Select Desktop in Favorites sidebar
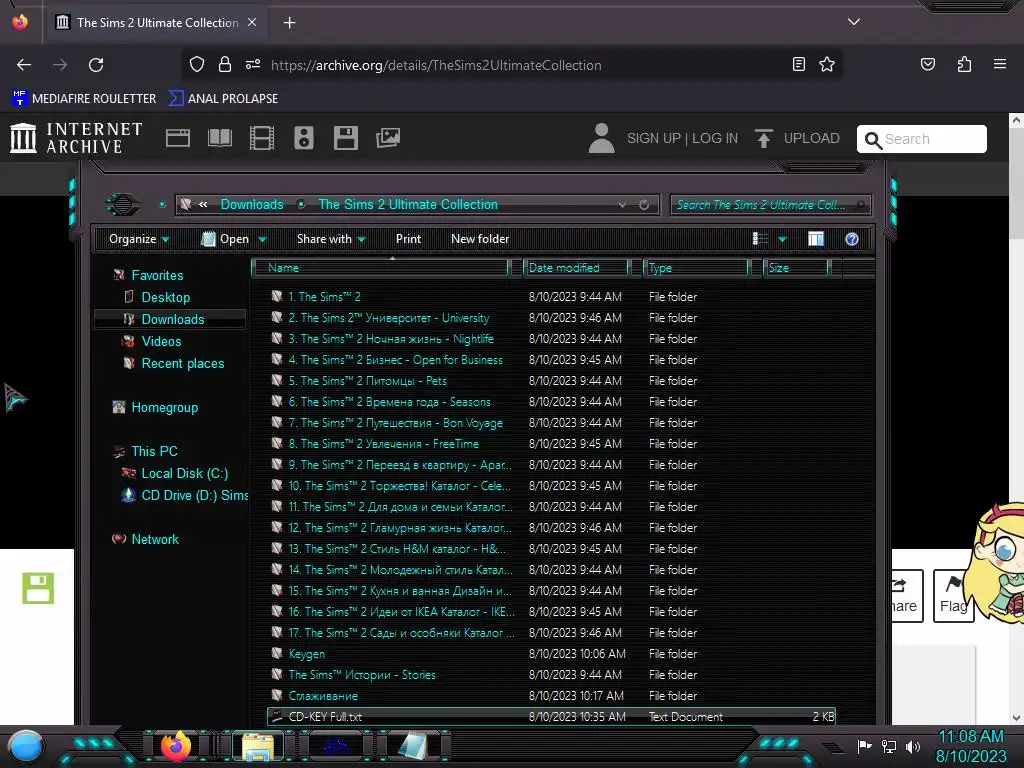 pos(166,297)
